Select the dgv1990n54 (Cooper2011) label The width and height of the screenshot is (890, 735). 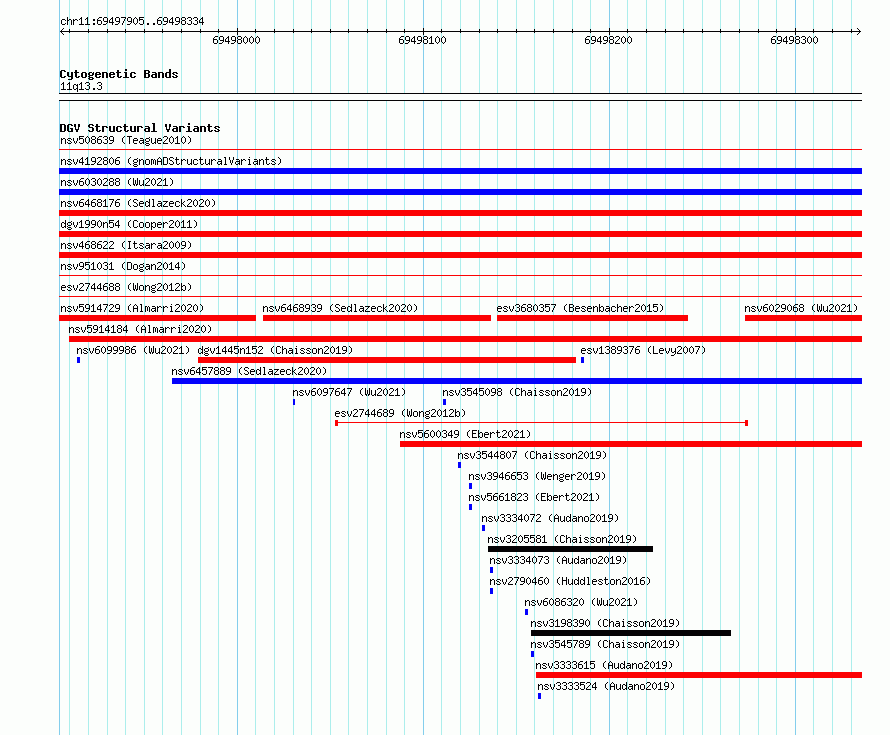click(129, 224)
